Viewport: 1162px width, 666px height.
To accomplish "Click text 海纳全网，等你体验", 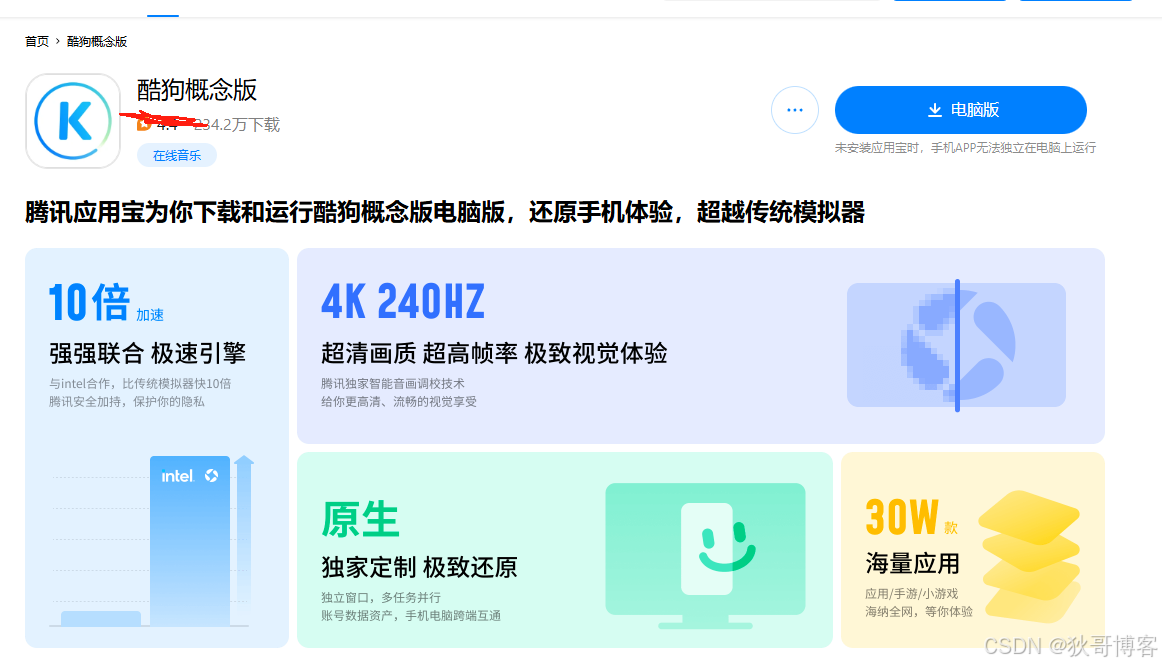I will point(919,611).
